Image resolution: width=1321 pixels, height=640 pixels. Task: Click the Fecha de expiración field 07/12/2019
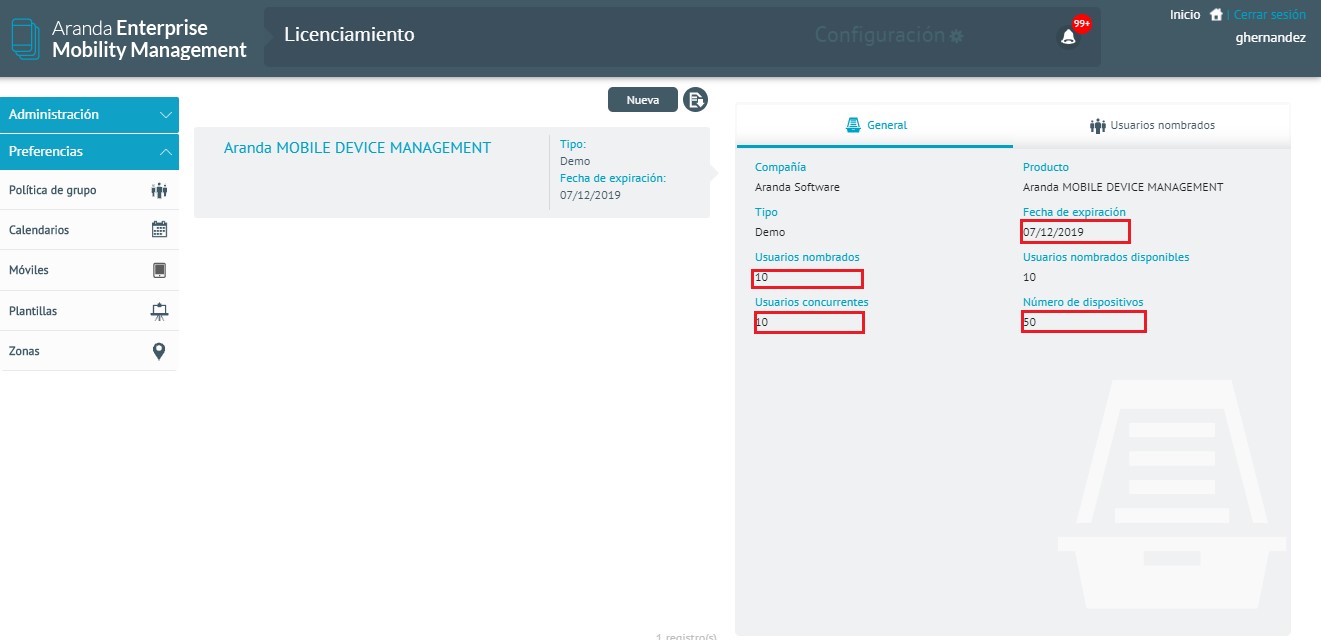point(1075,232)
